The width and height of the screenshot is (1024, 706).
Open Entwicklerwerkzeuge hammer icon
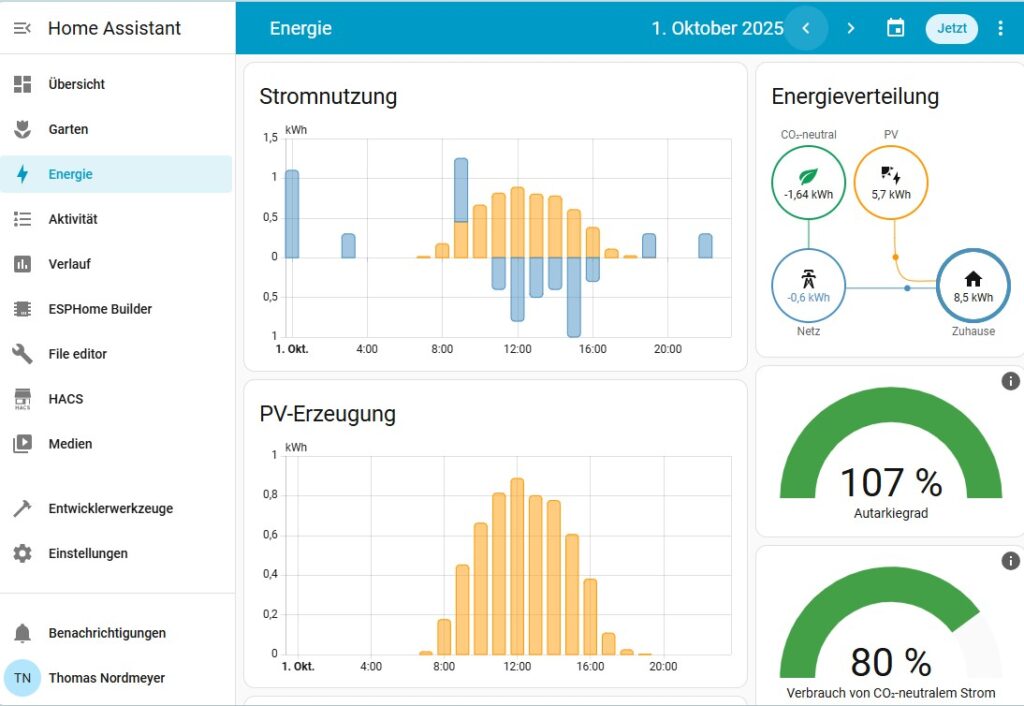tap(22, 509)
